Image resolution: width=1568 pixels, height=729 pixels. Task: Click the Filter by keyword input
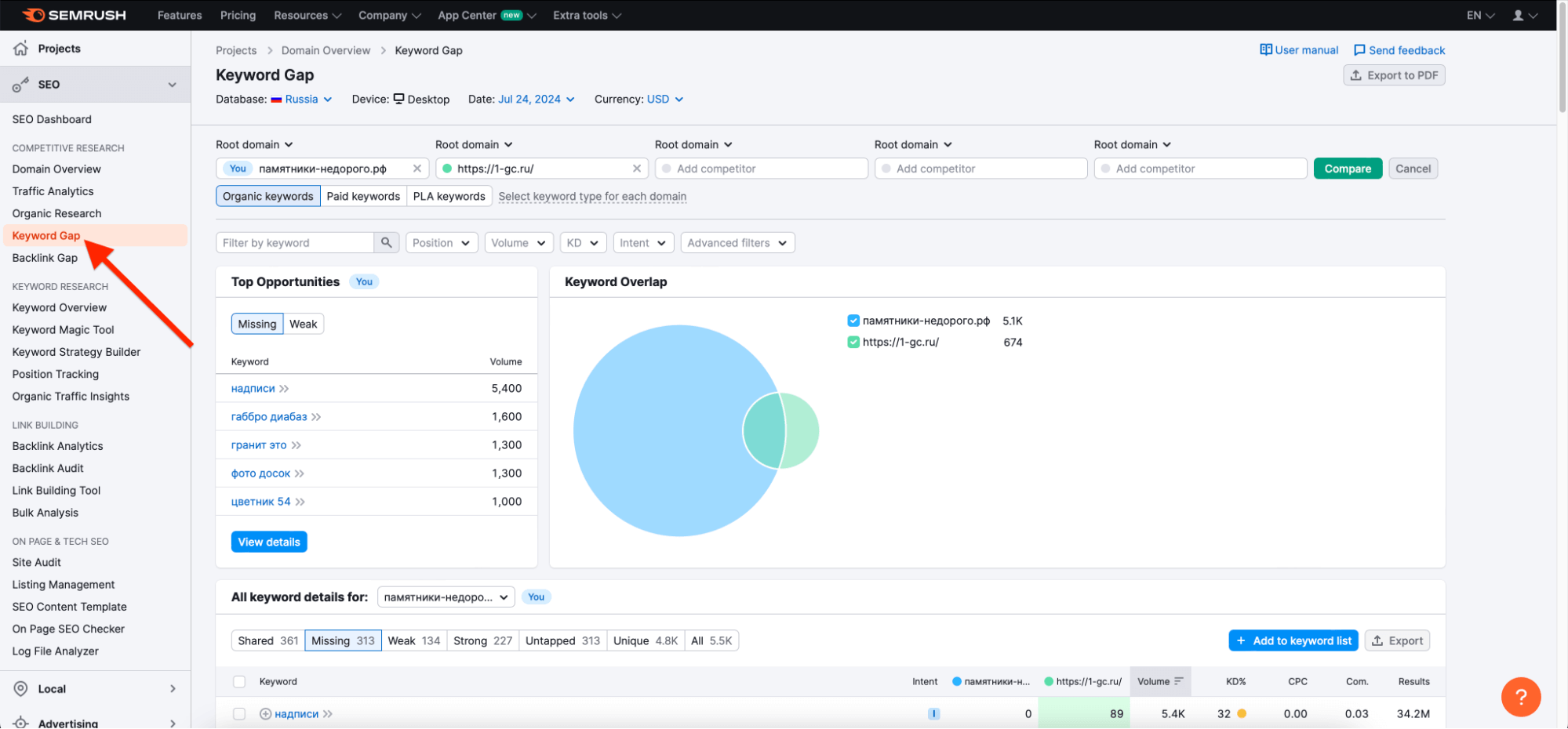[x=294, y=243]
